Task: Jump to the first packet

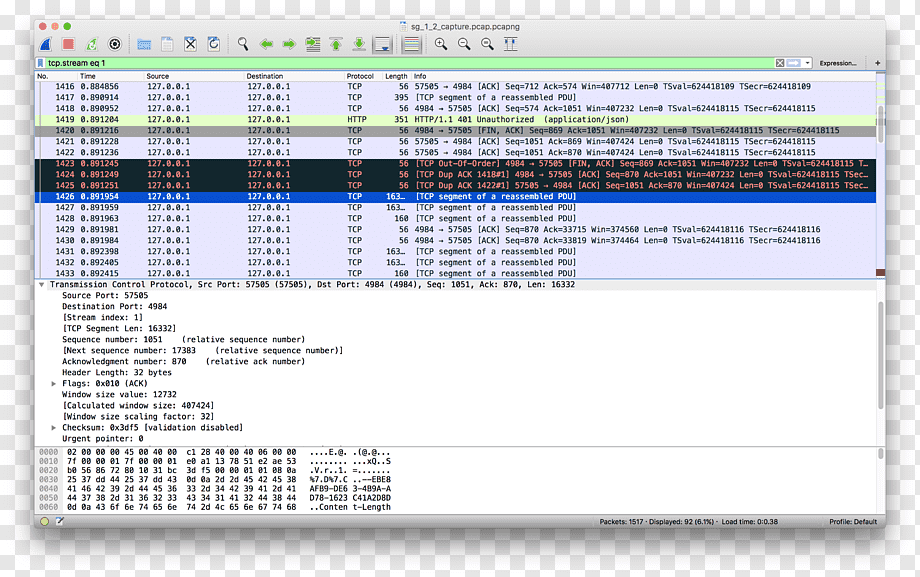Action: point(336,44)
